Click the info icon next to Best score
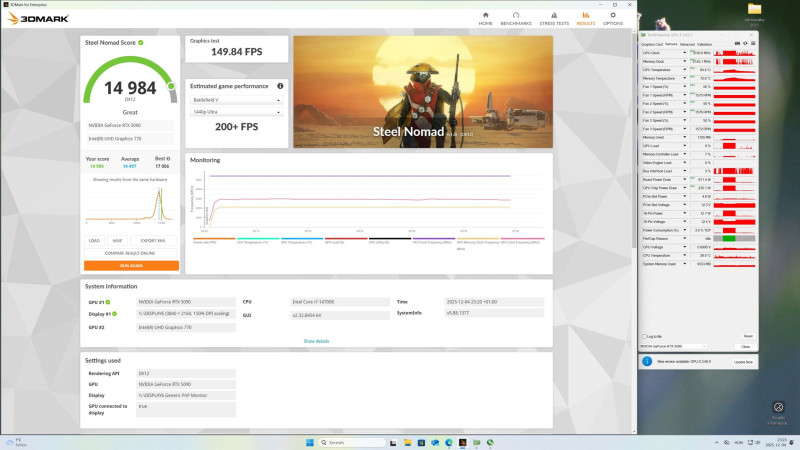The height and width of the screenshot is (450, 800). click(168, 159)
